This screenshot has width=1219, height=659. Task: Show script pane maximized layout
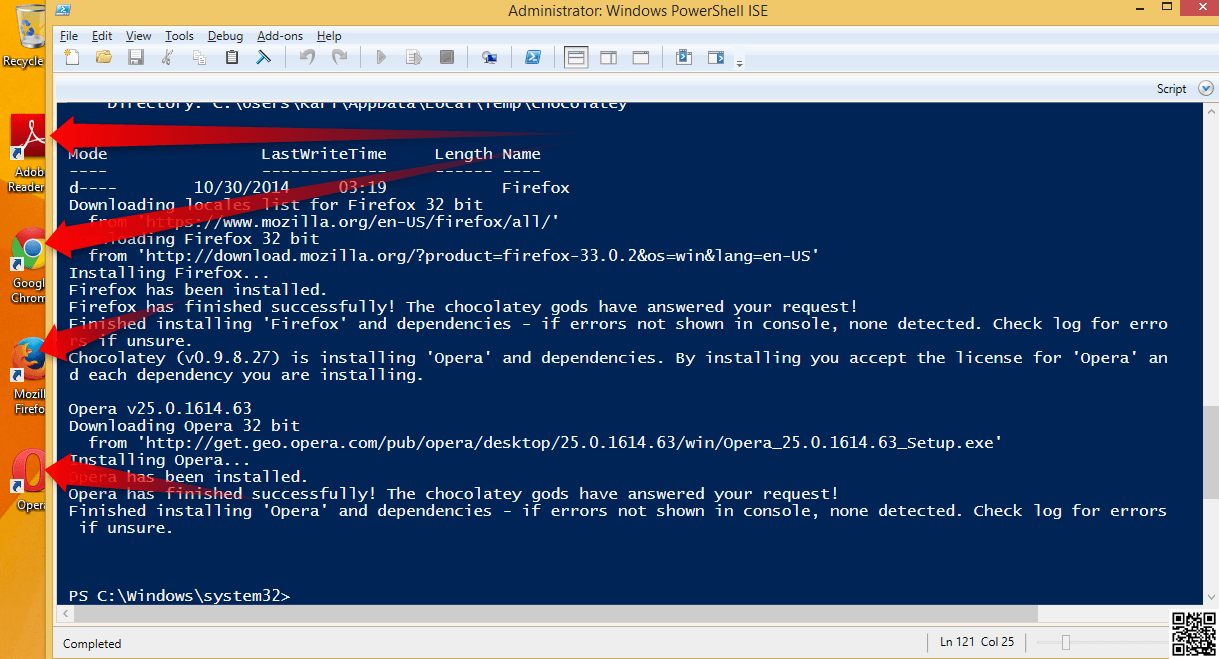pyautogui.click(x=640, y=58)
